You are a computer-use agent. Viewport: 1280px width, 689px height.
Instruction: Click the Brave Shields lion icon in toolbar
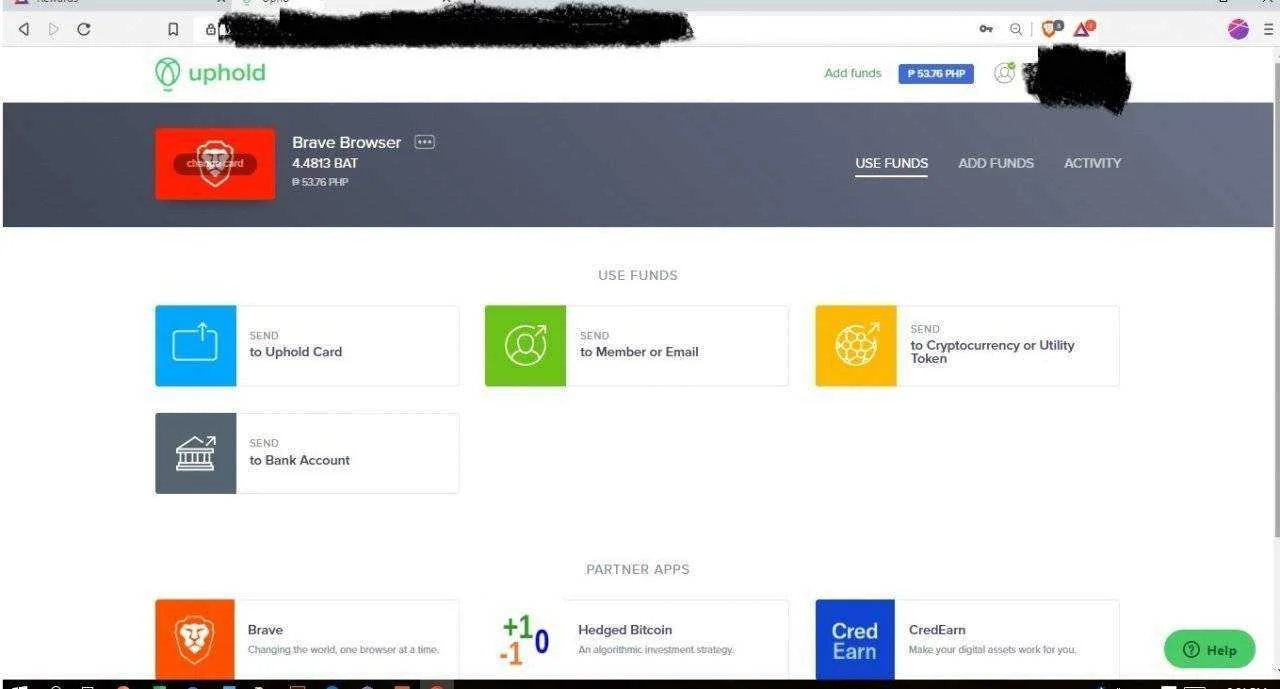1051,29
